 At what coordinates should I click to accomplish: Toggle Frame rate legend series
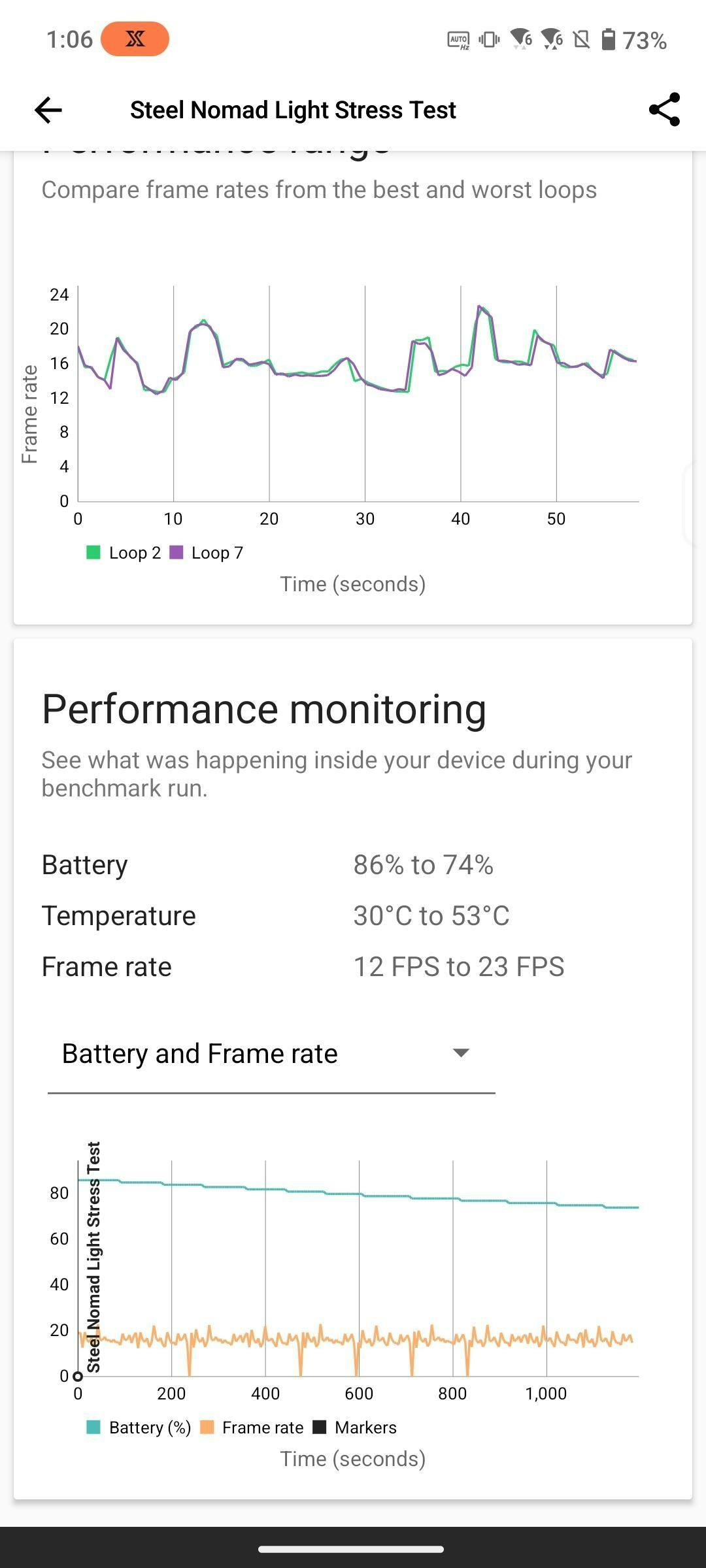(252, 1428)
